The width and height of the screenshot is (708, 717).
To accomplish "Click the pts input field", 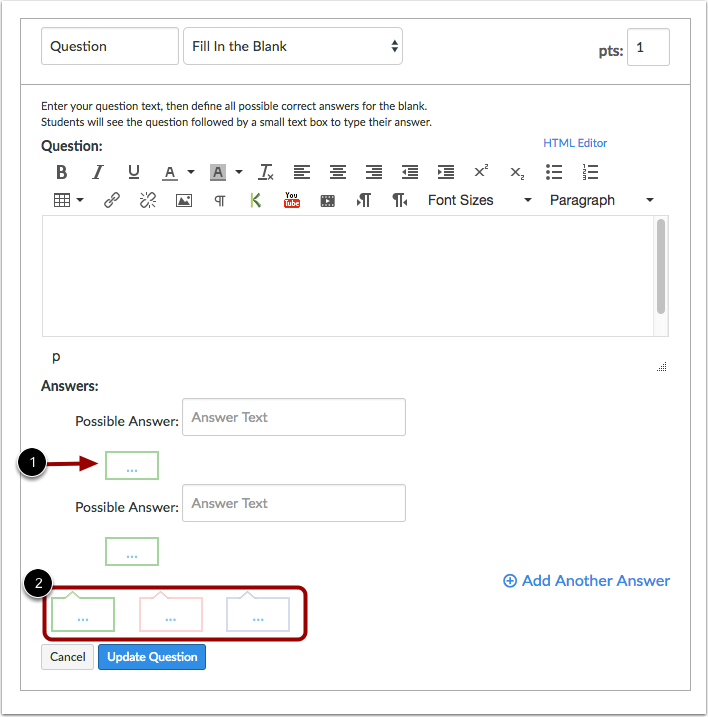I will pyautogui.click(x=648, y=47).
